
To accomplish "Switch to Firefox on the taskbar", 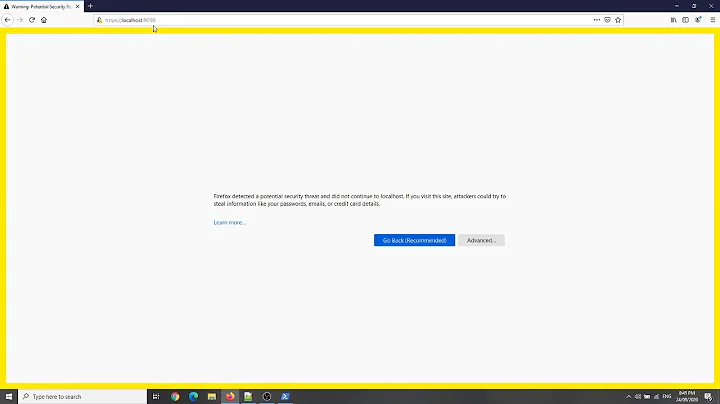I will [230, 396].
